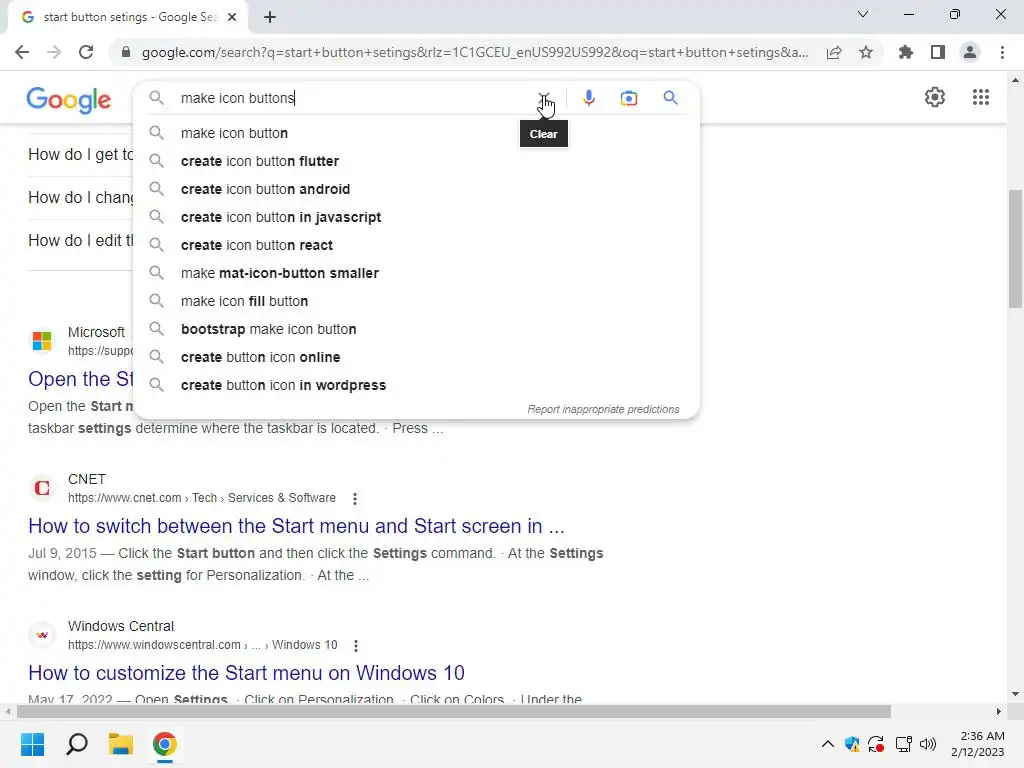
Task: Open Chrome profile avatar menu
Action: click(969, 52)
